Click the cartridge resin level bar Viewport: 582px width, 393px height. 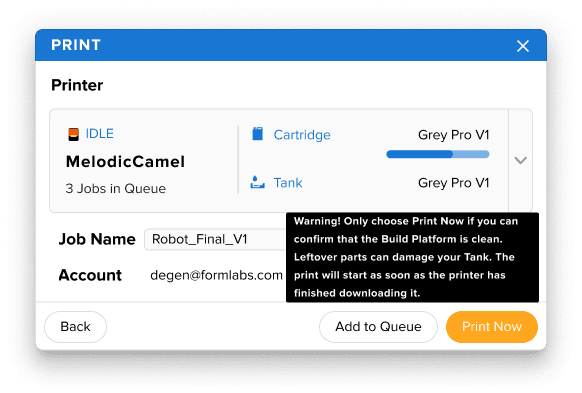(438, 154)
